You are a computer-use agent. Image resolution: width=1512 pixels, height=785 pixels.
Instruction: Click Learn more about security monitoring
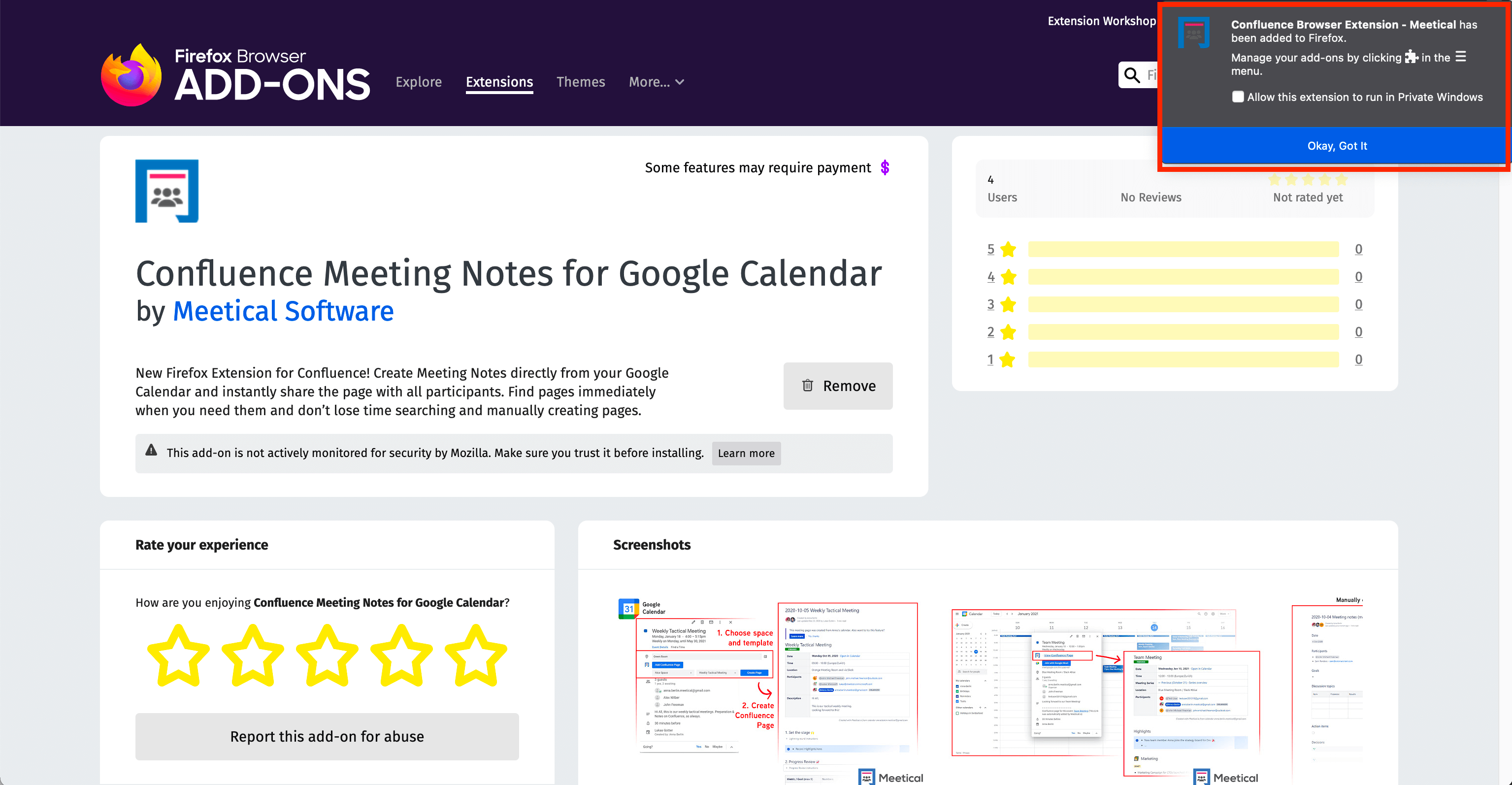point(746,453)
